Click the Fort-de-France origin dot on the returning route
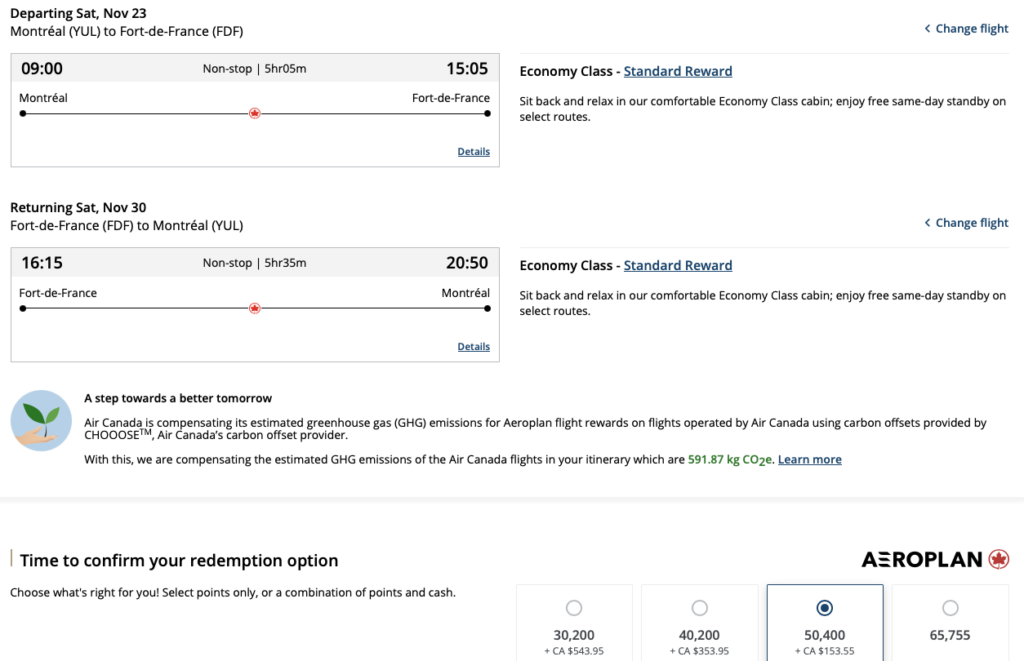The width and height of the screenshot is (1024, 661). 23,308
